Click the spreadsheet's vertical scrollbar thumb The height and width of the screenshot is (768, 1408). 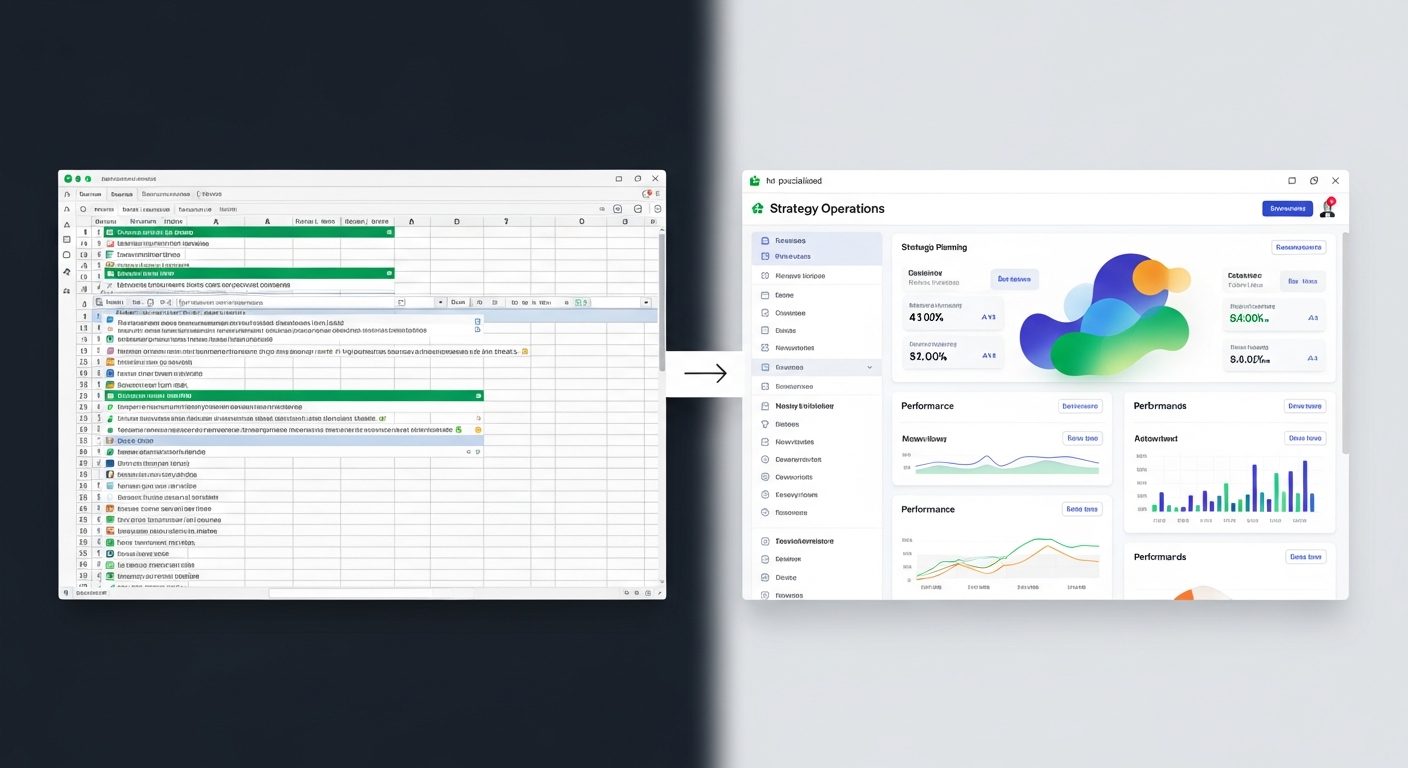click(661, 300)
